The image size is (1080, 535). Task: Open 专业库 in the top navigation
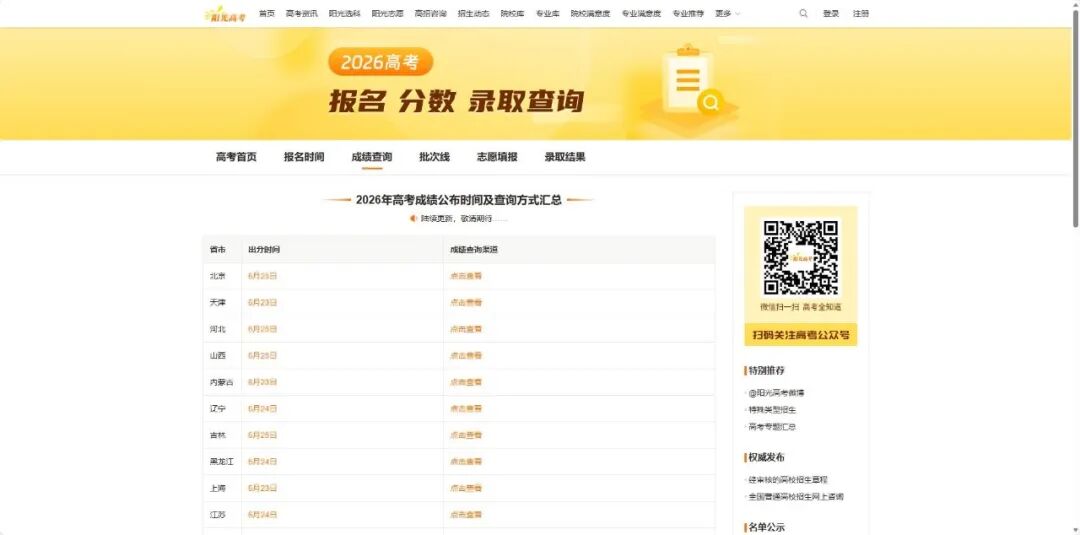pos(548,13)
